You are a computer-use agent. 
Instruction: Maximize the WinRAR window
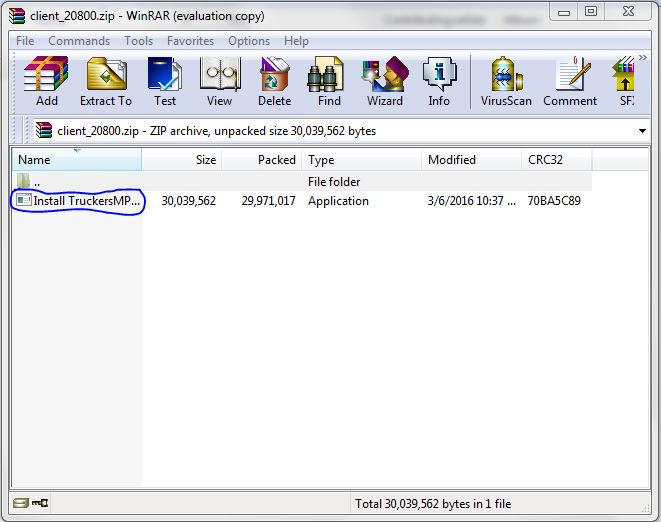tap(591, 12)
